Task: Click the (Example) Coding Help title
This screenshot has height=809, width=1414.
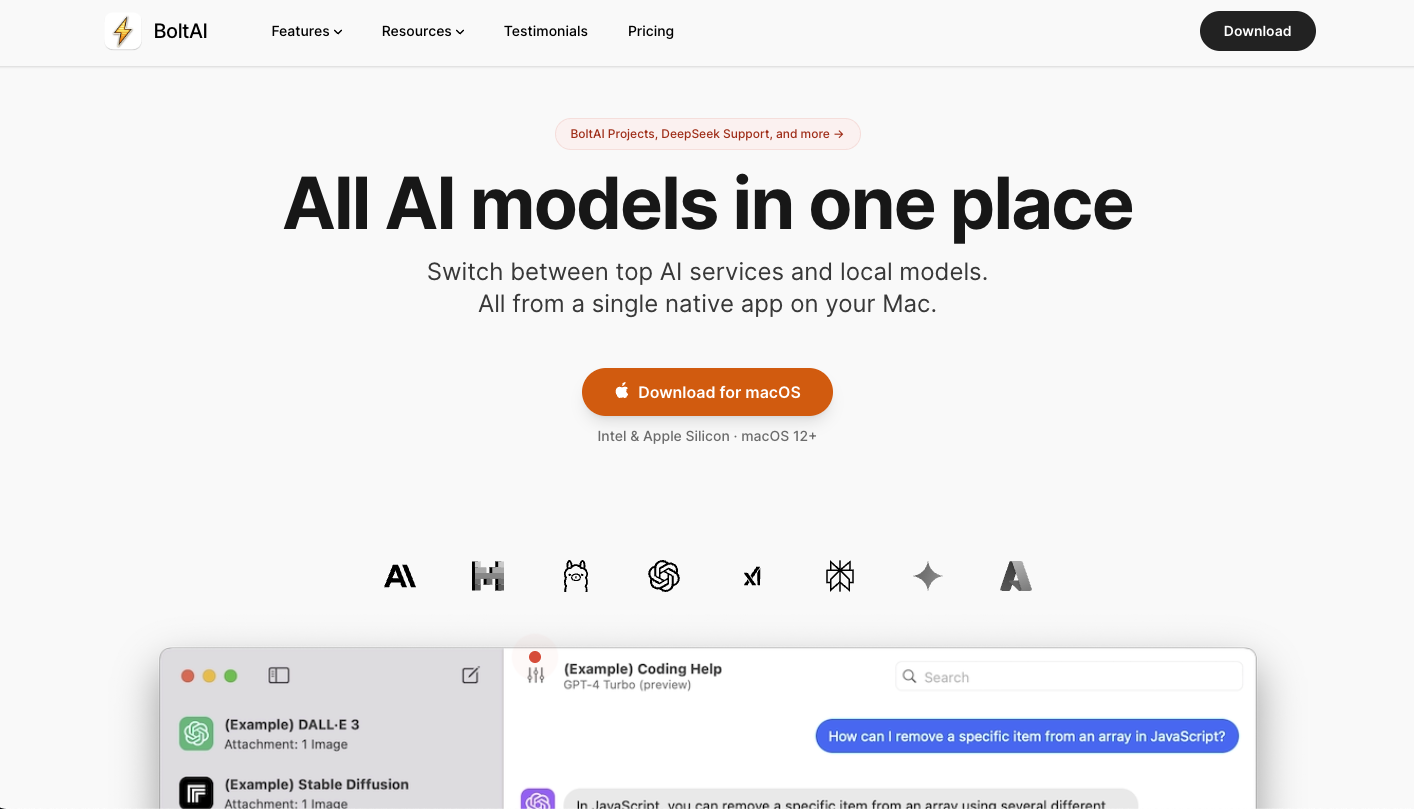Action: (643, 669)
